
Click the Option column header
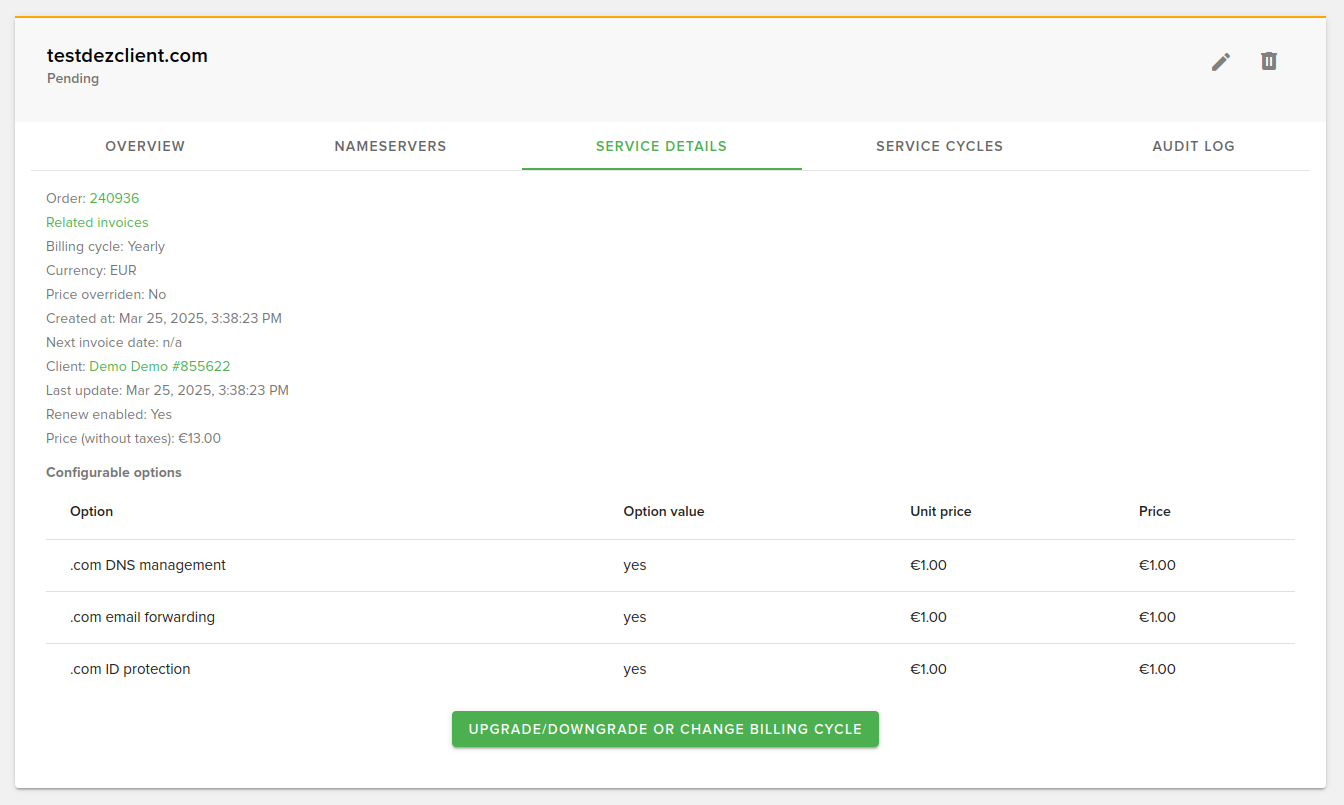point(91,511)
